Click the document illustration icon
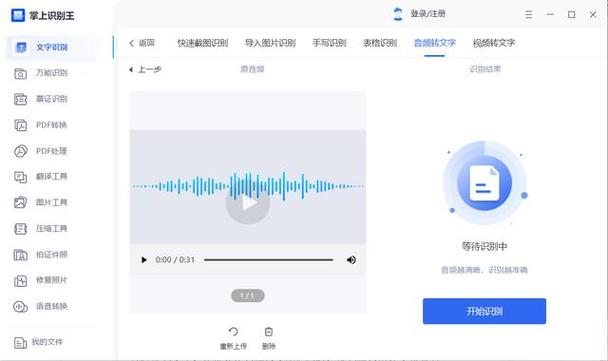This screenshot has width=608, height=361. [484, 183]
